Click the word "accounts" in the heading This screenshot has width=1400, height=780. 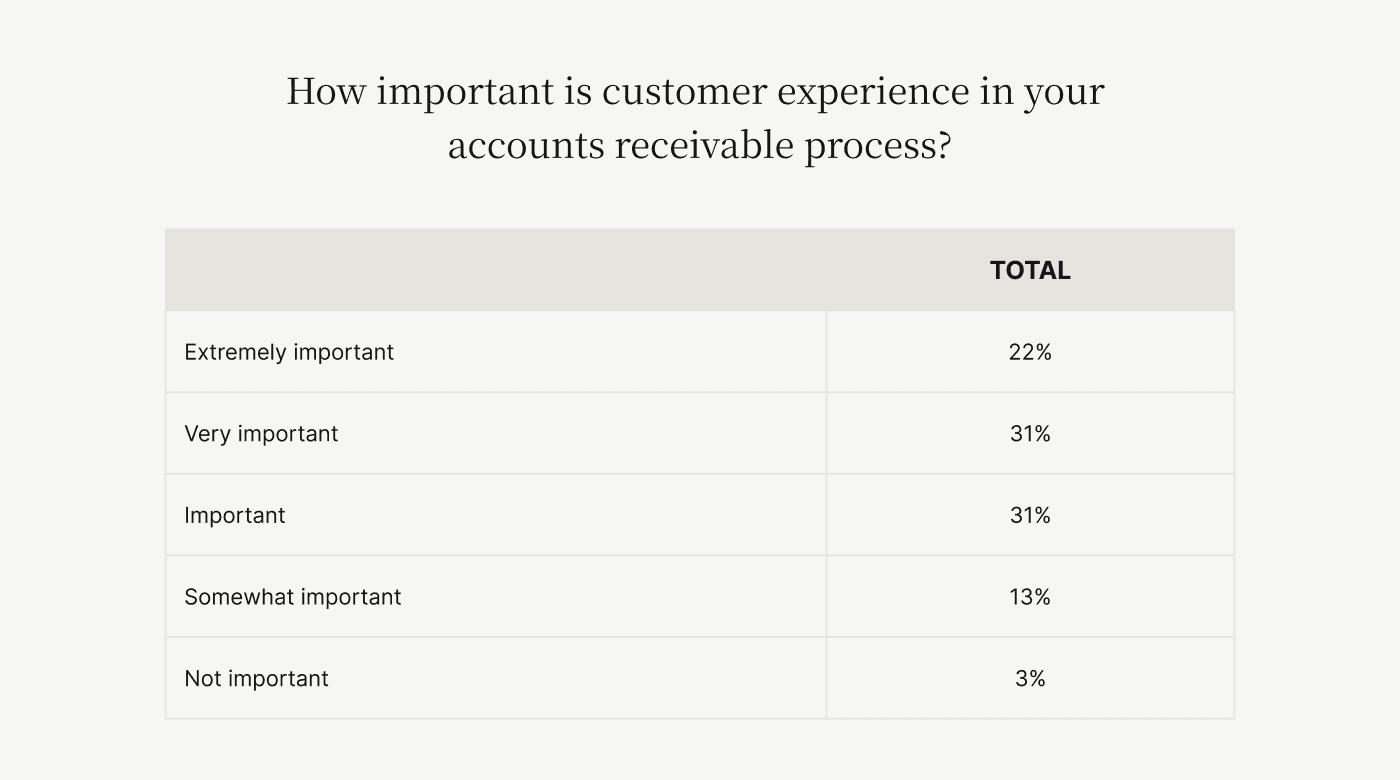pyautogui.click(x=525, y=146)
